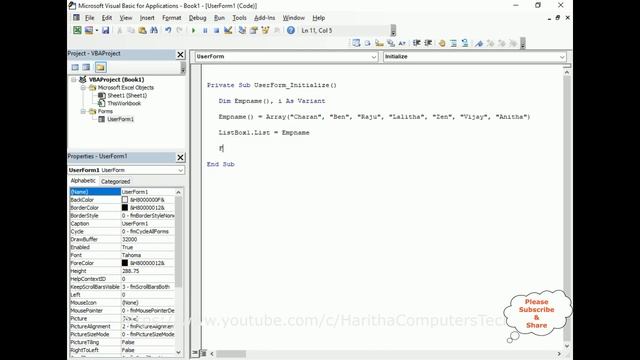This screenshot has height=360, width=640.
Task: Open Edit toolbar options overflow arrow
Action: (522, 43)
